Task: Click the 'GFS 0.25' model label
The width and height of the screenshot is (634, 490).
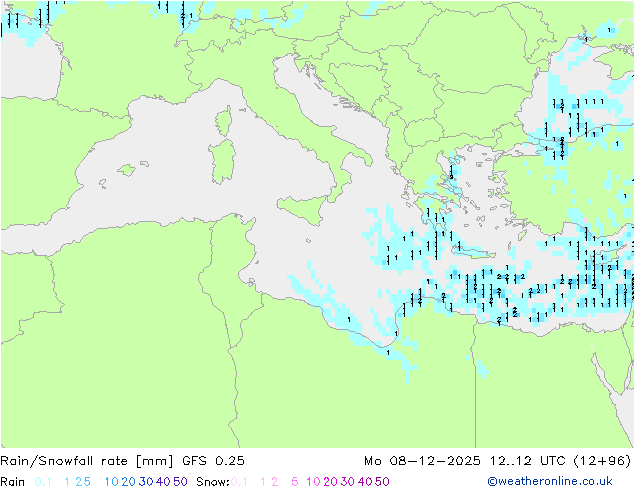Action: coord(213,461)
